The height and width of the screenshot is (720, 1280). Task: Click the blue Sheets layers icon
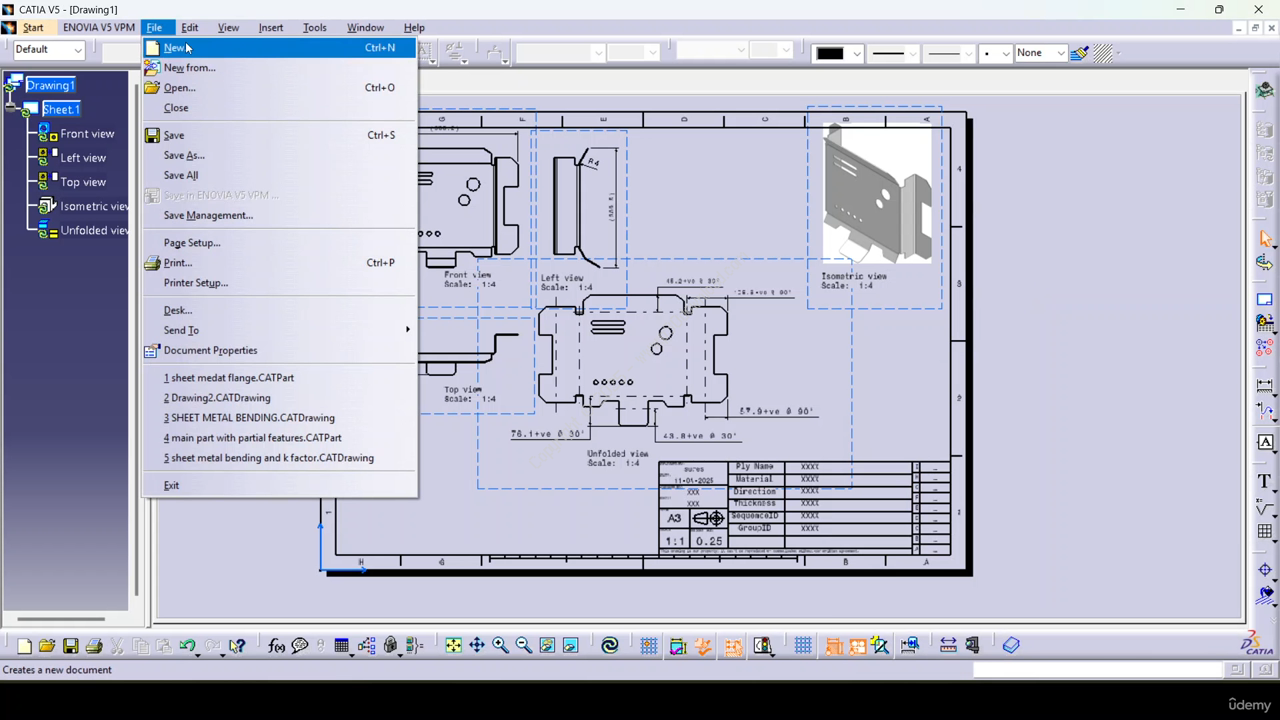(x=1011, y=645)
